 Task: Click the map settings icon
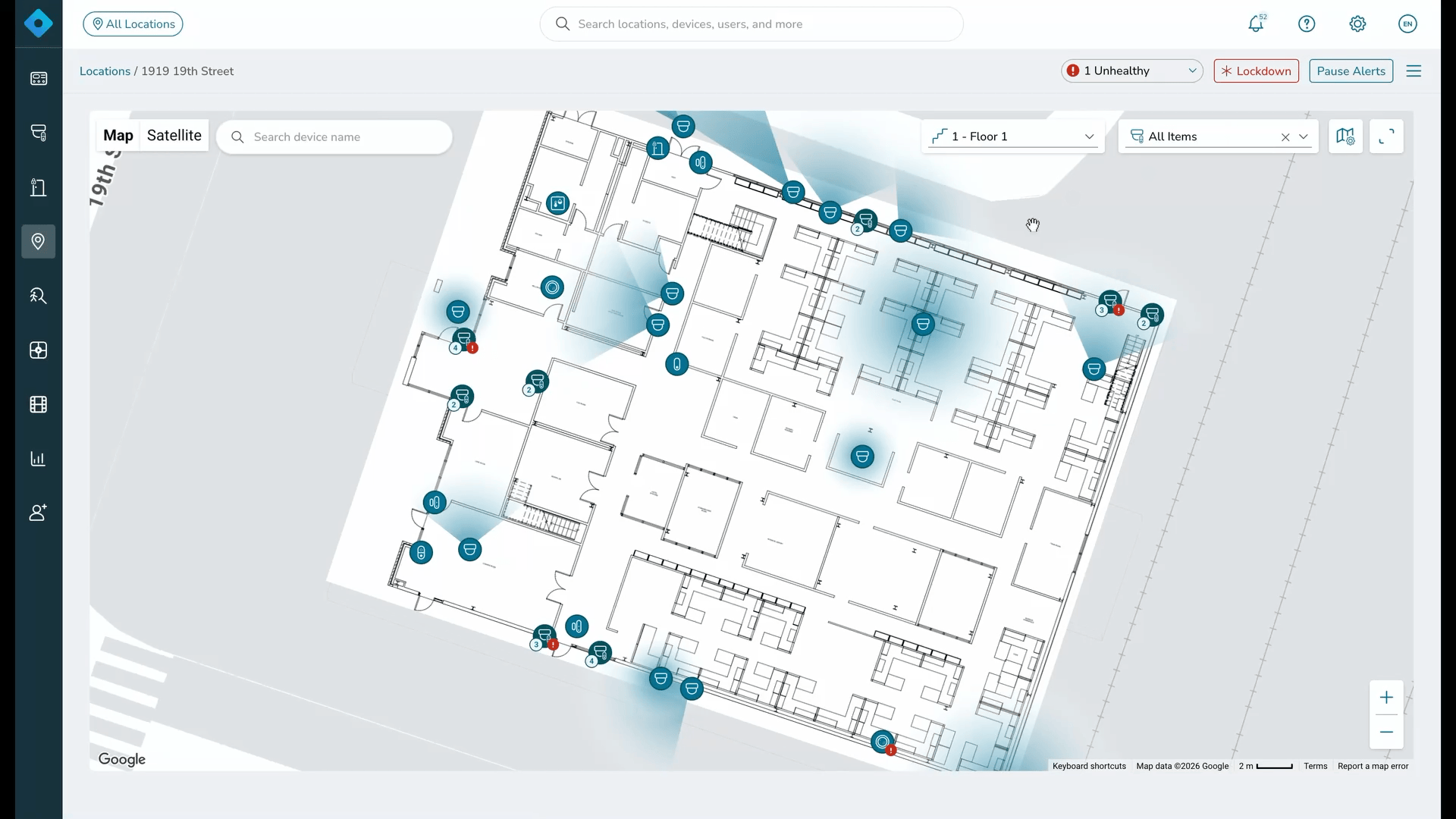[x=1345, y=136]
